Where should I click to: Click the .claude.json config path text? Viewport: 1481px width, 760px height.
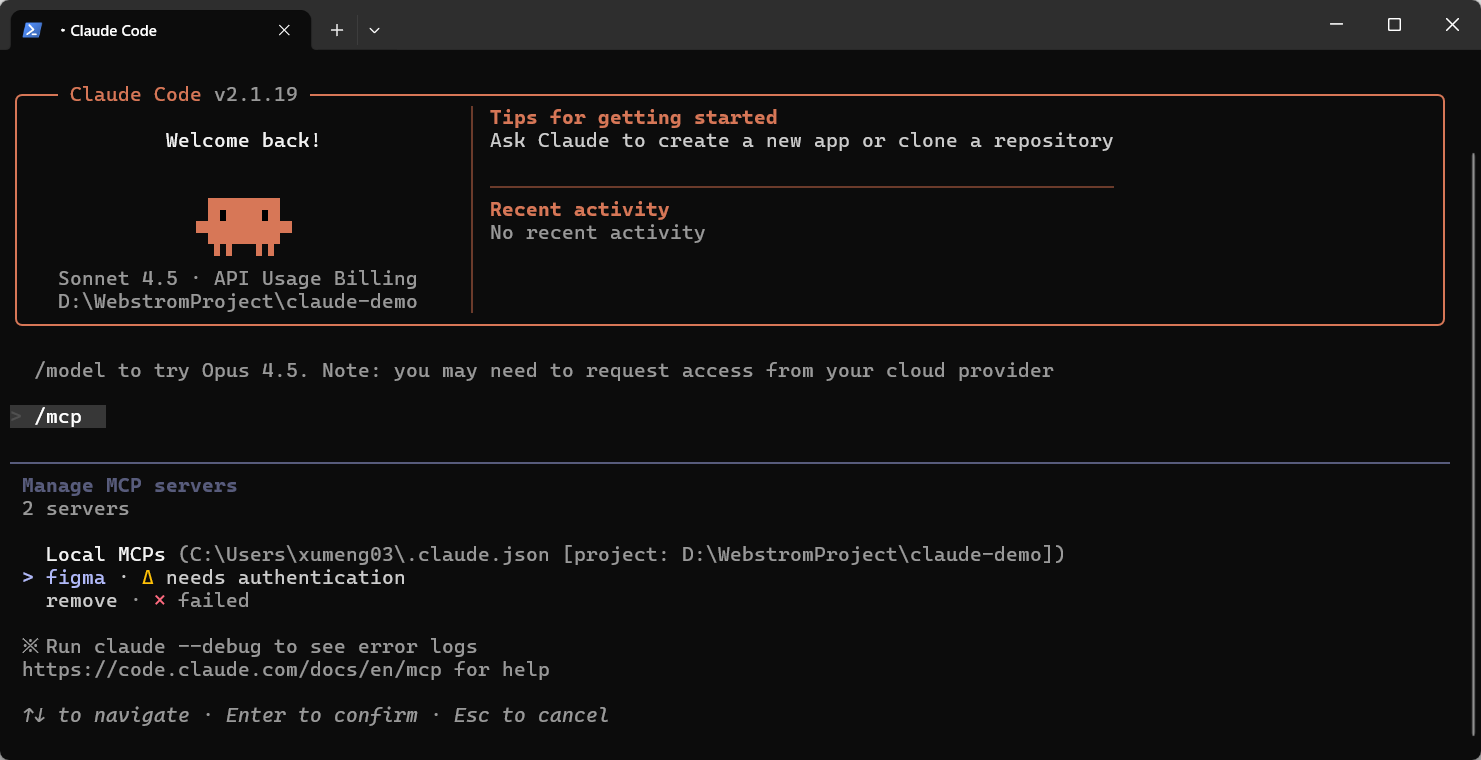[x=369, y=554]
